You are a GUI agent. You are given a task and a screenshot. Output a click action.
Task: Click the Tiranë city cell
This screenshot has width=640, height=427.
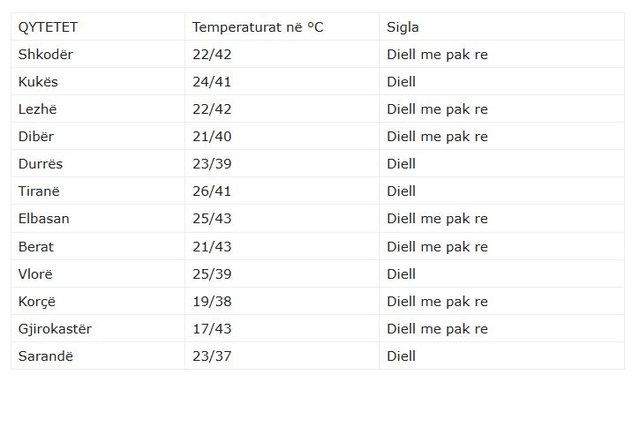coord(40,191)
